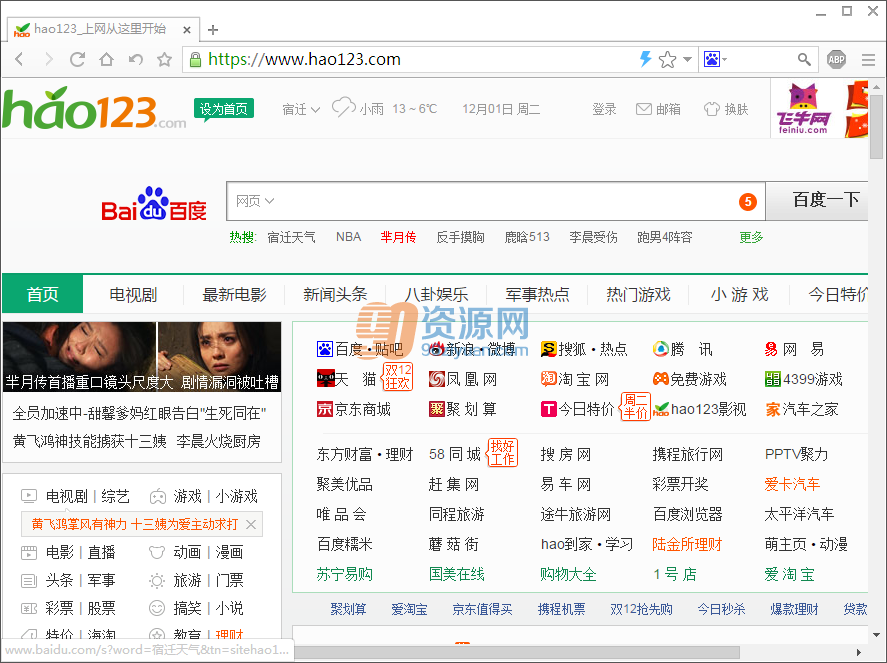Open the 今日特价 site link
The height and width of the screenshot is (663, 887).
[577, 409]
